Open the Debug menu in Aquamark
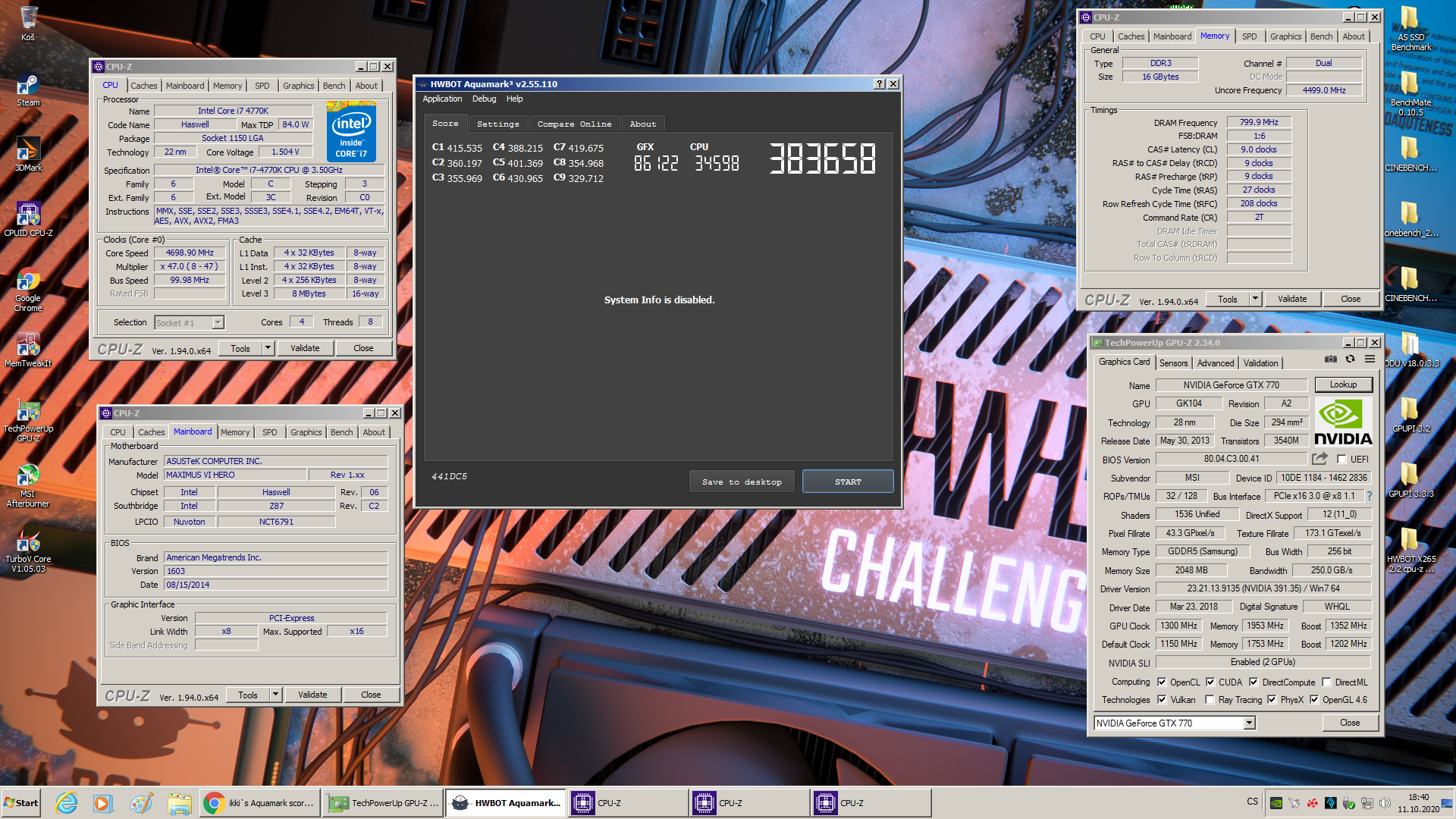Image resolution: width=1456 pixels, height=819 pixels. click(484, 99)
